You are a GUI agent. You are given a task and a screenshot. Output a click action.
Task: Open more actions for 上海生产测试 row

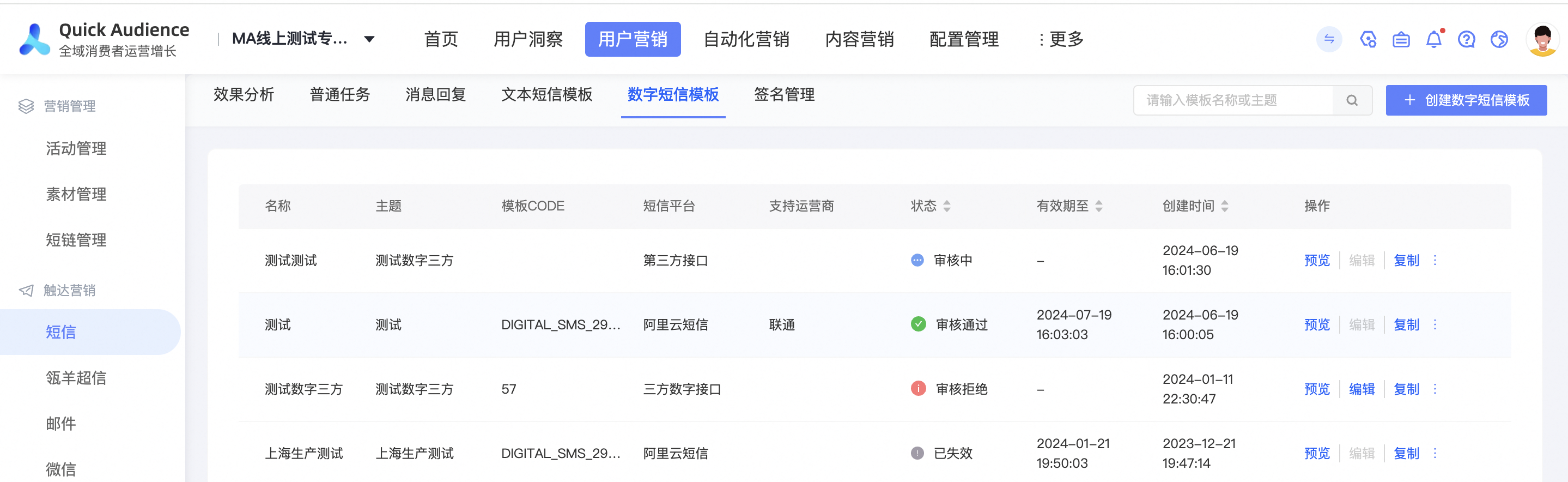(x=1435, y=453)
